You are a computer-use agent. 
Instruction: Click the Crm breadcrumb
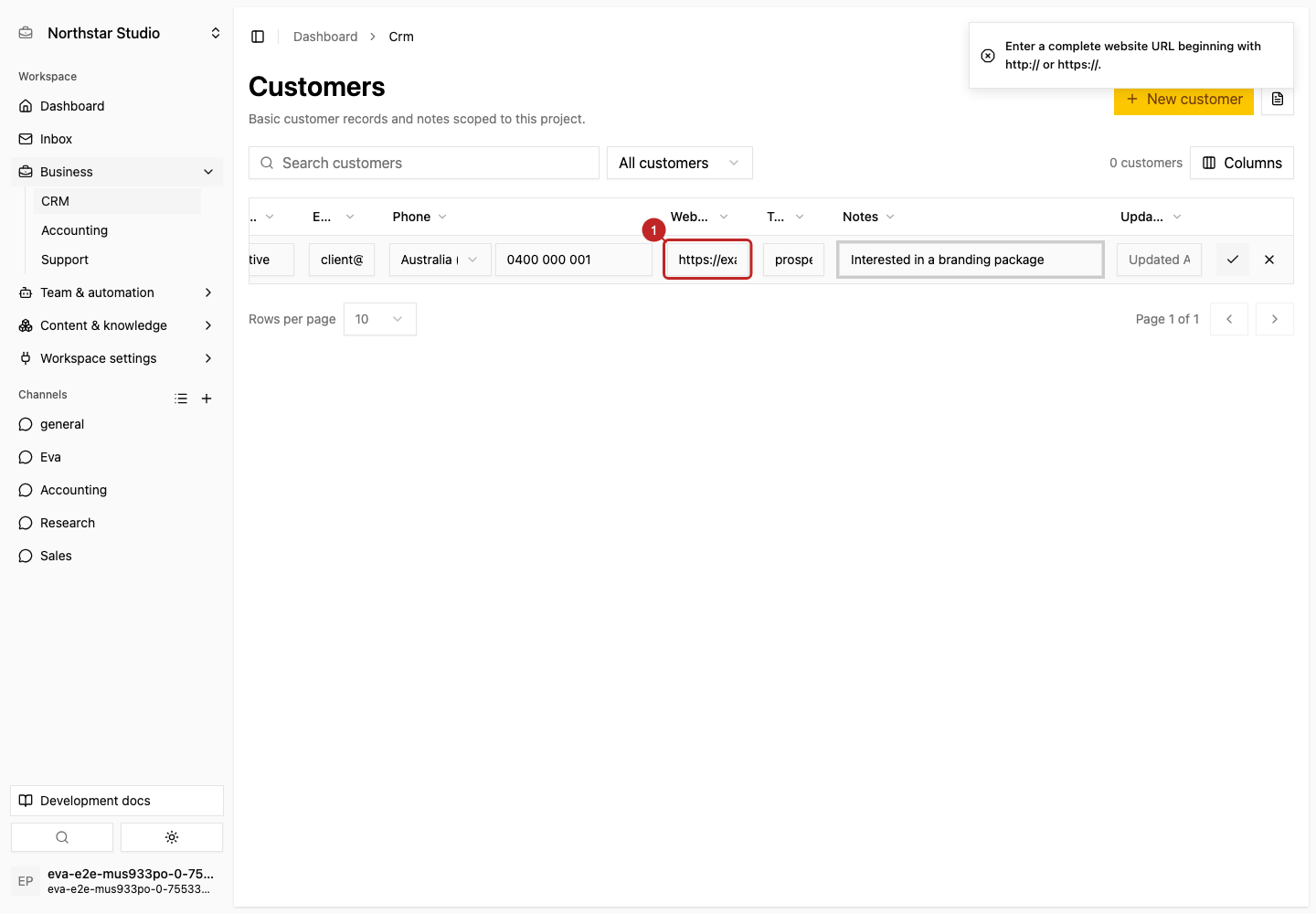point(401,37)
